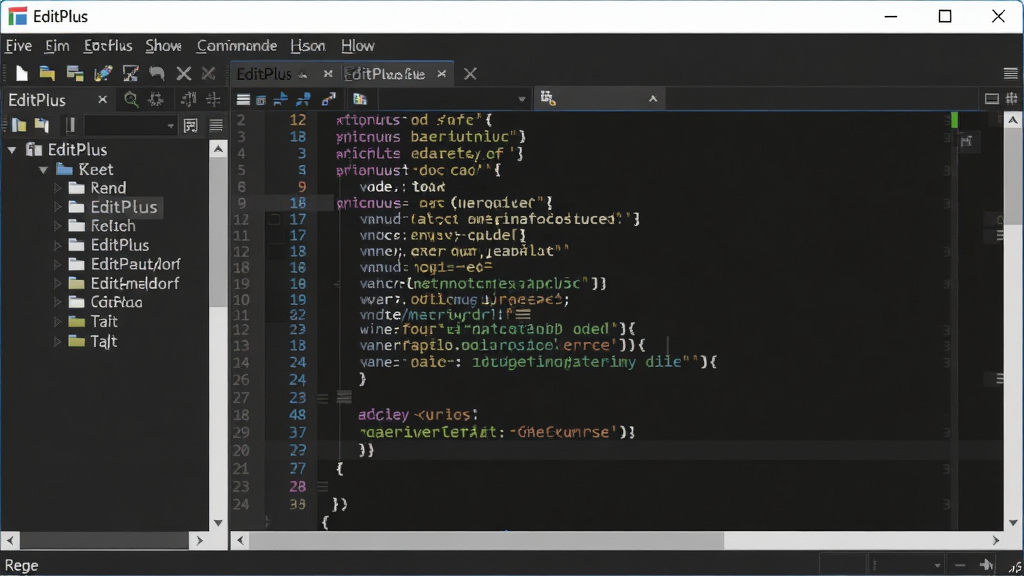1024x576 pixels.
Task: Open the hamburger menu at the tab bar's right end
Action: [x=1011, y=73]
